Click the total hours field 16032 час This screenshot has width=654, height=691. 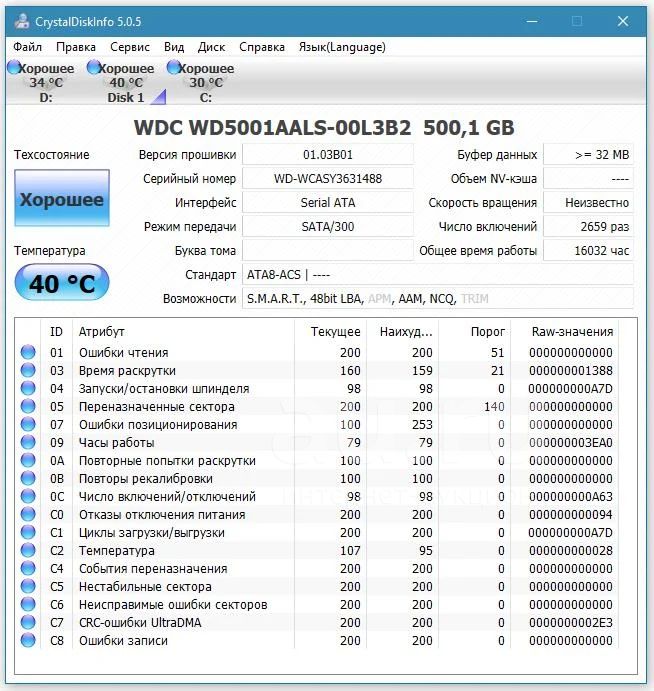(588, 250)
